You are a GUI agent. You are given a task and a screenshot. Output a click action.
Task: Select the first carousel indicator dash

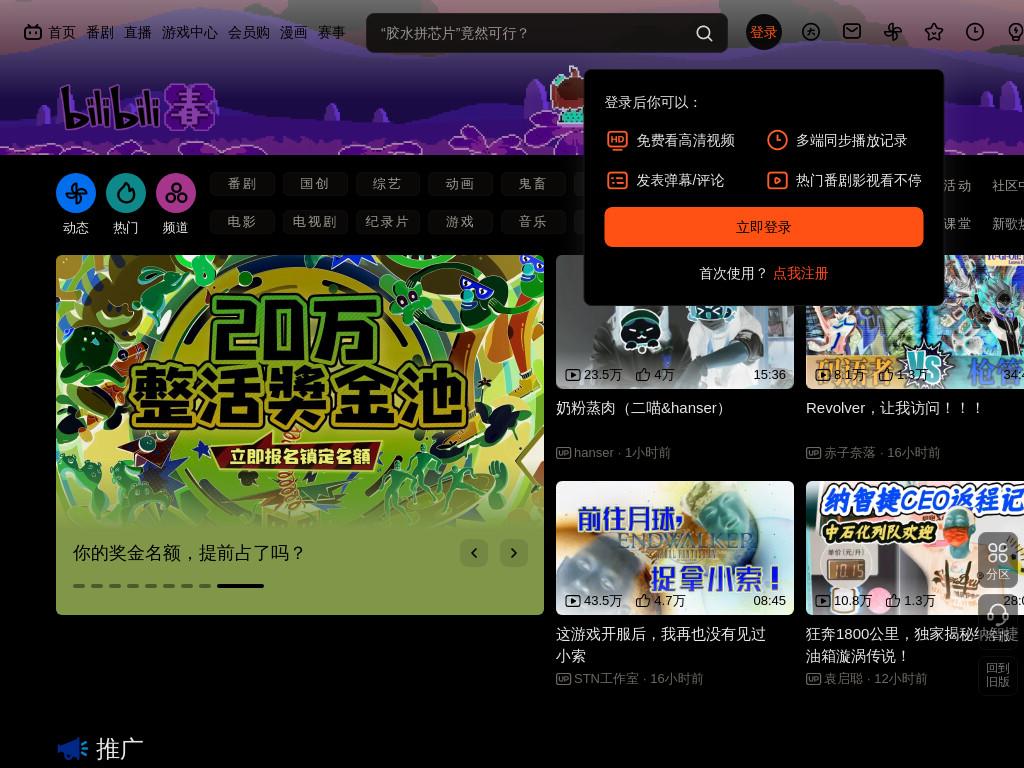[79, 586]
